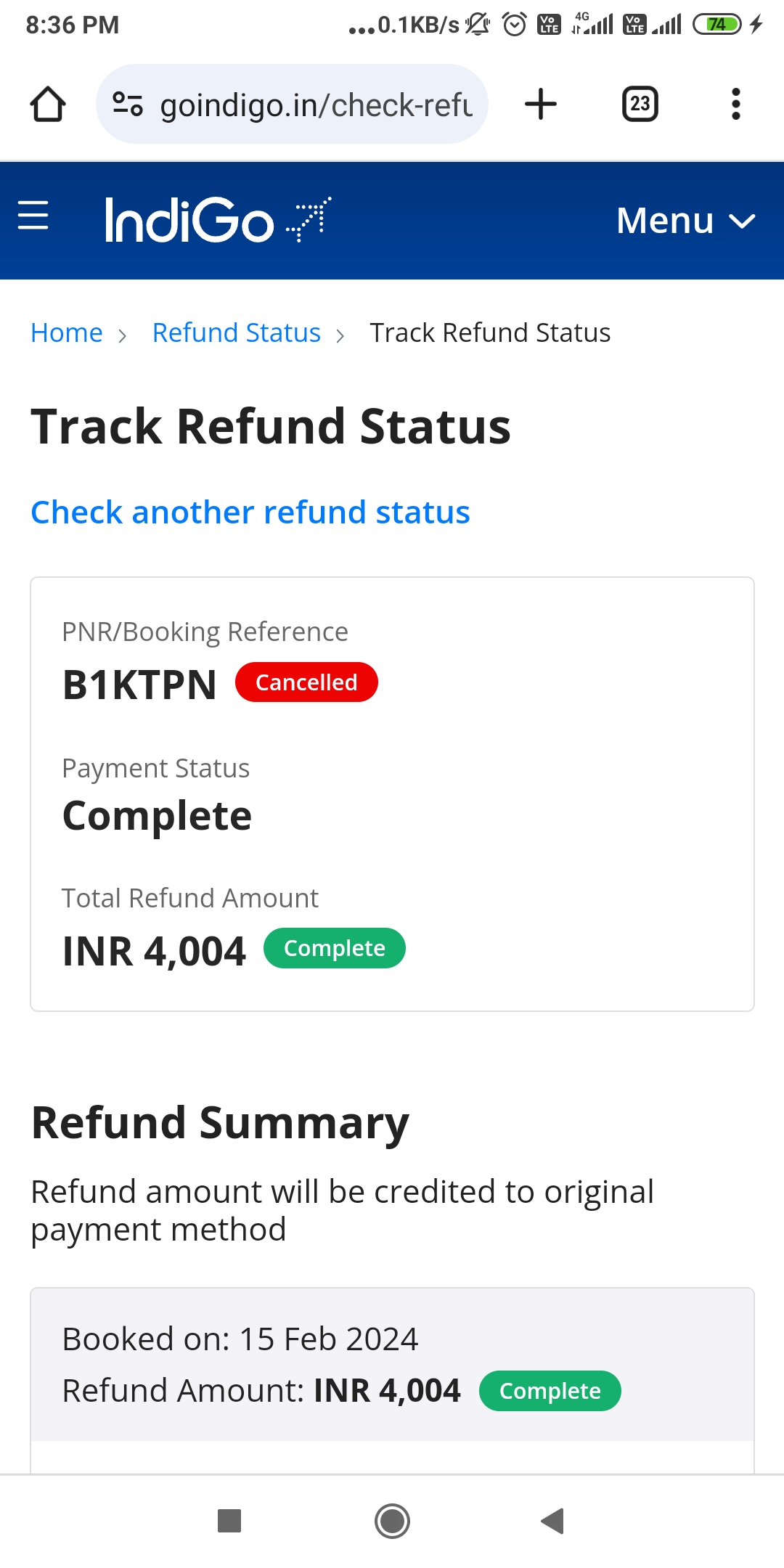The width and height of the screenshot is (784, 1568).
Task: Tap the Complete badge beside INR 4,004 total
Action: coord(335,948)
